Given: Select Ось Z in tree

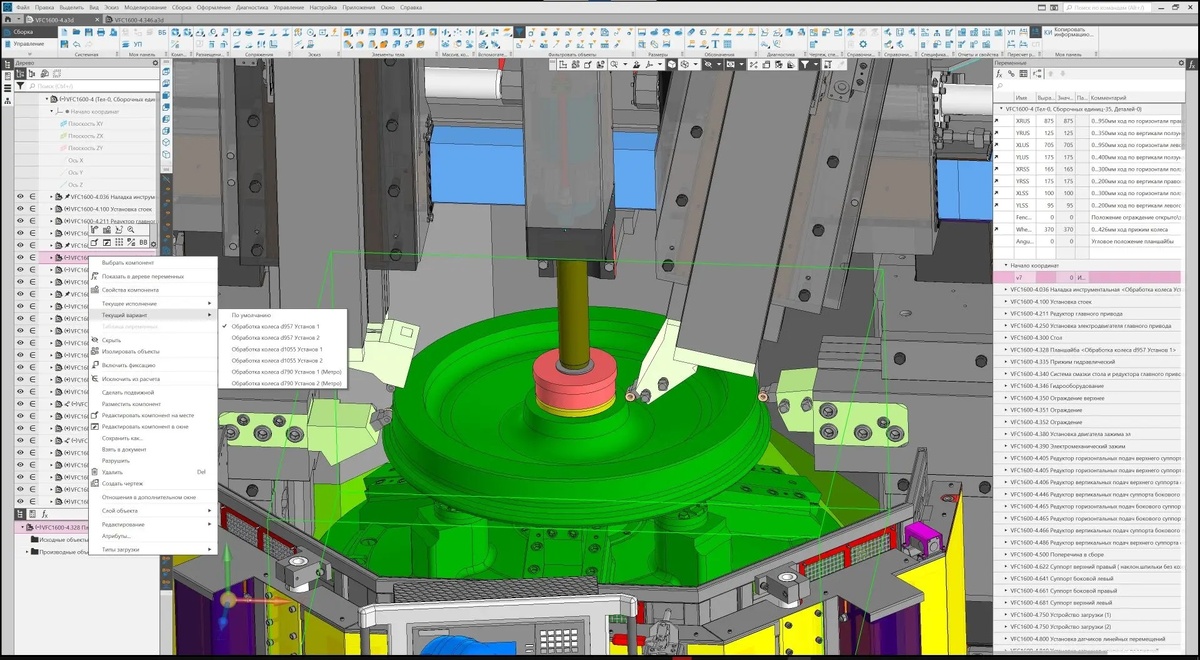Looking at the screenshot, I should pos(76,185).
